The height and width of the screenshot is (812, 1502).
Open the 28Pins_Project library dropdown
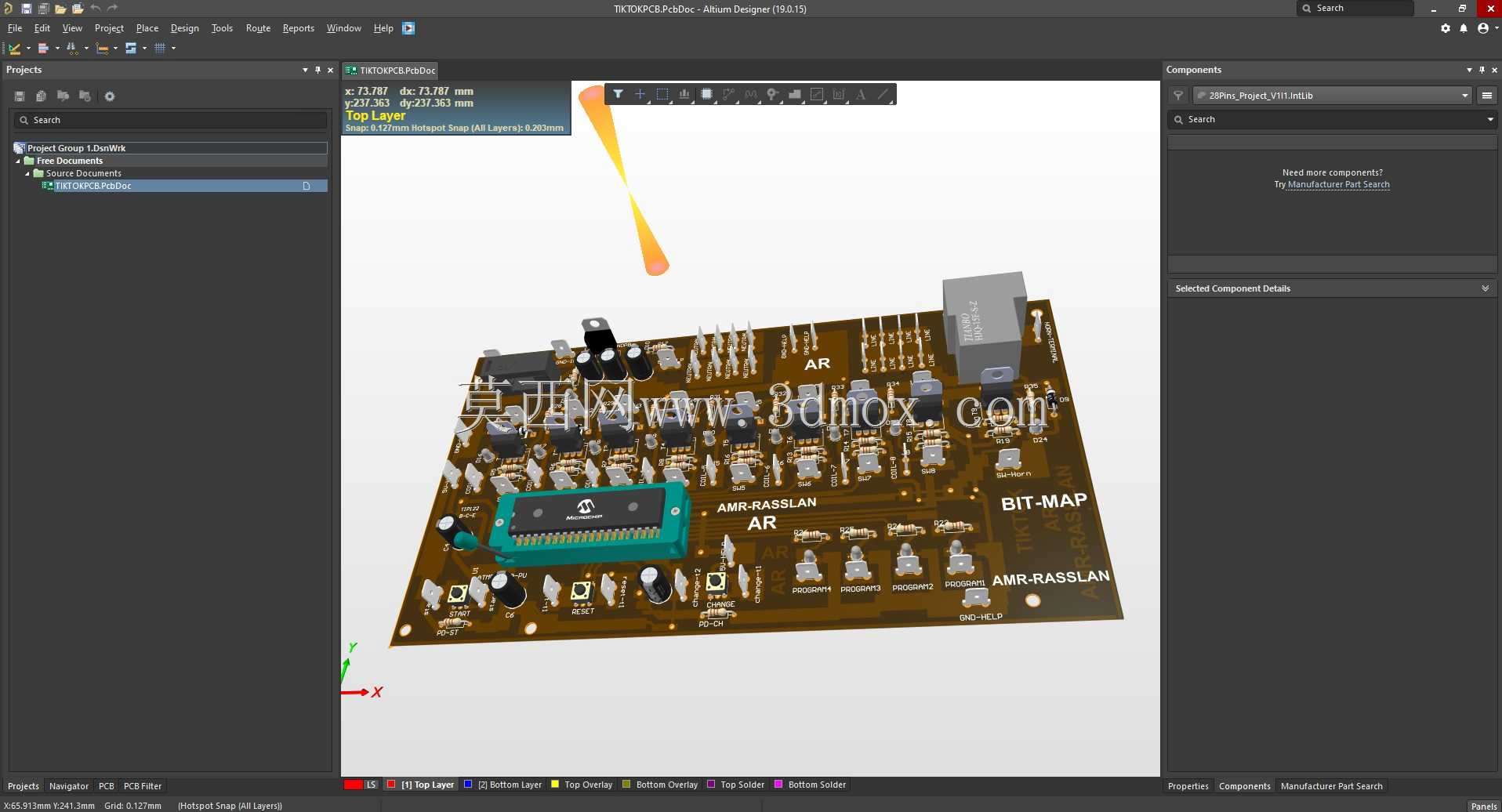click(x=1464, y=96)
